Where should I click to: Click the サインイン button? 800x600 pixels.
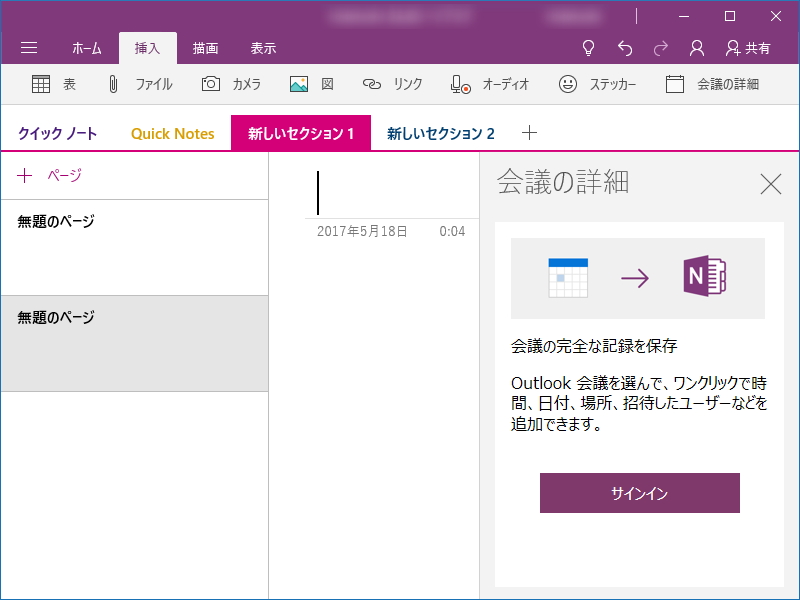point(639,493)
